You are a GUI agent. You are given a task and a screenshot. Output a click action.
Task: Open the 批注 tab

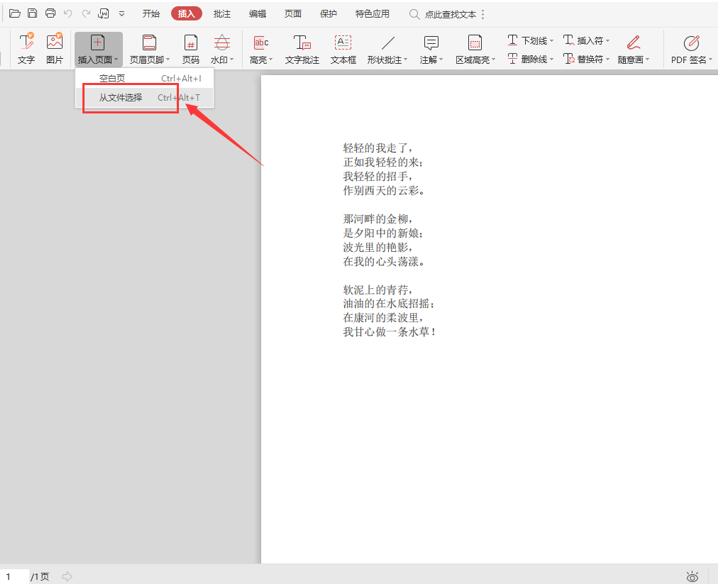[x=222, y=14]
